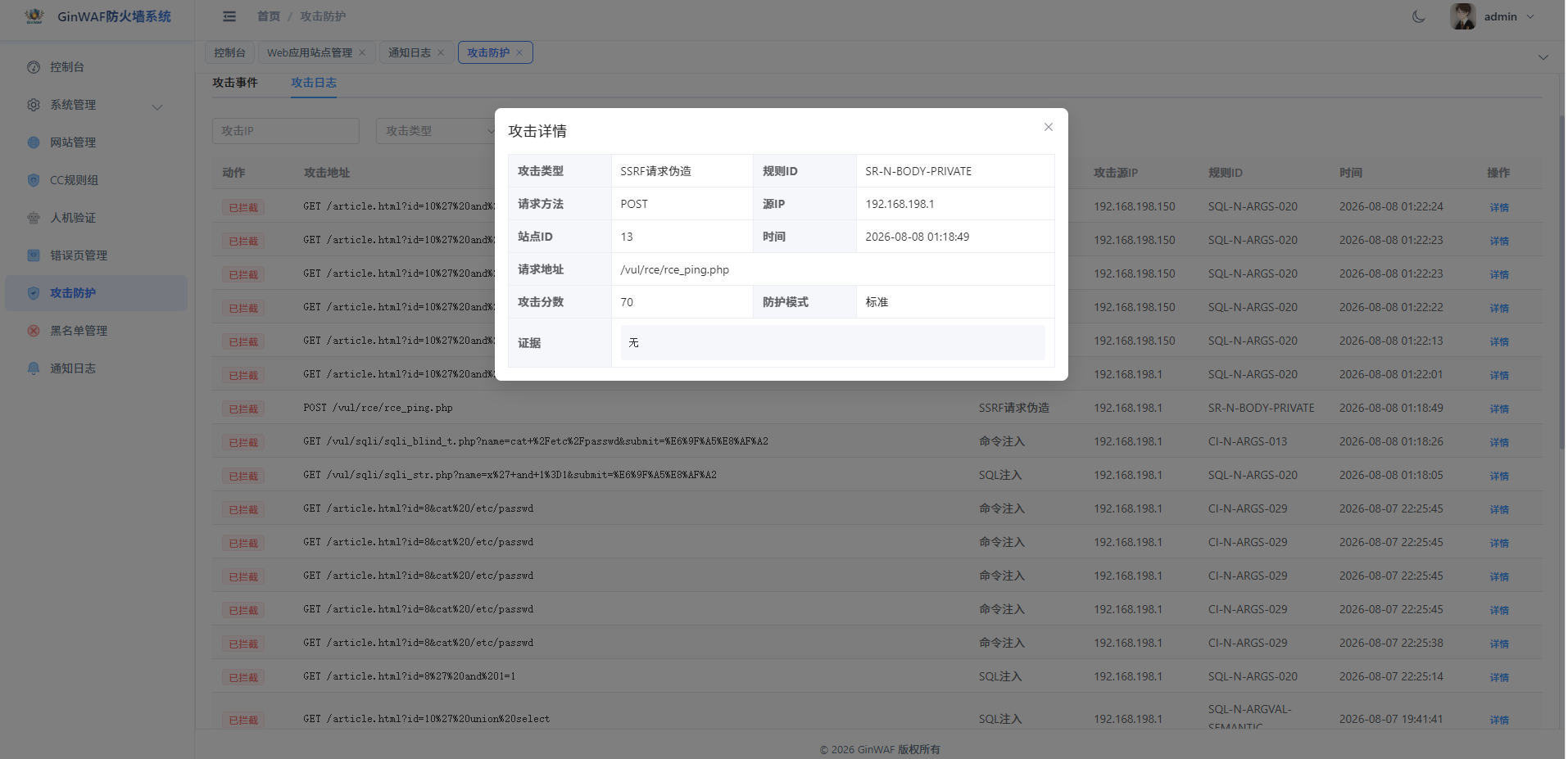Image resolution: width=1568 pixels, height=759 pixels.
Task: Click the GinWAF logo icon
Action: click(x=34, y=16)
